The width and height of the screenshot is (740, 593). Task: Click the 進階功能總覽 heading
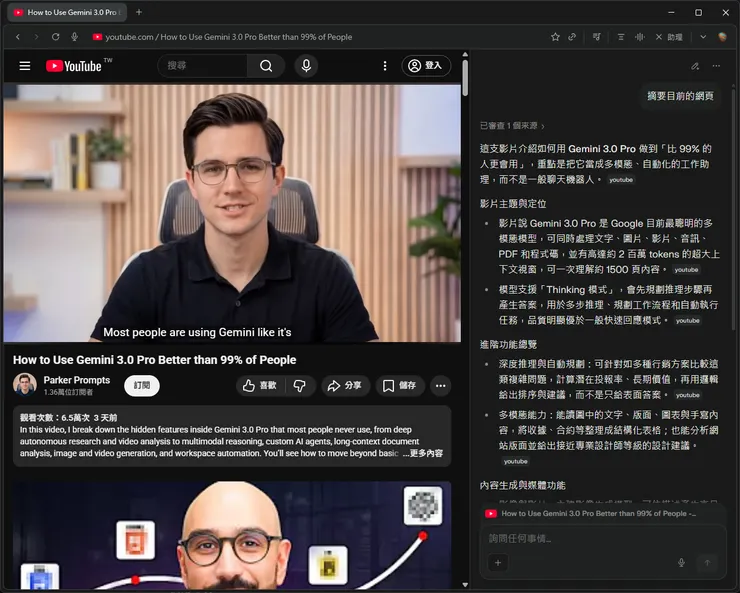point(508,344)
